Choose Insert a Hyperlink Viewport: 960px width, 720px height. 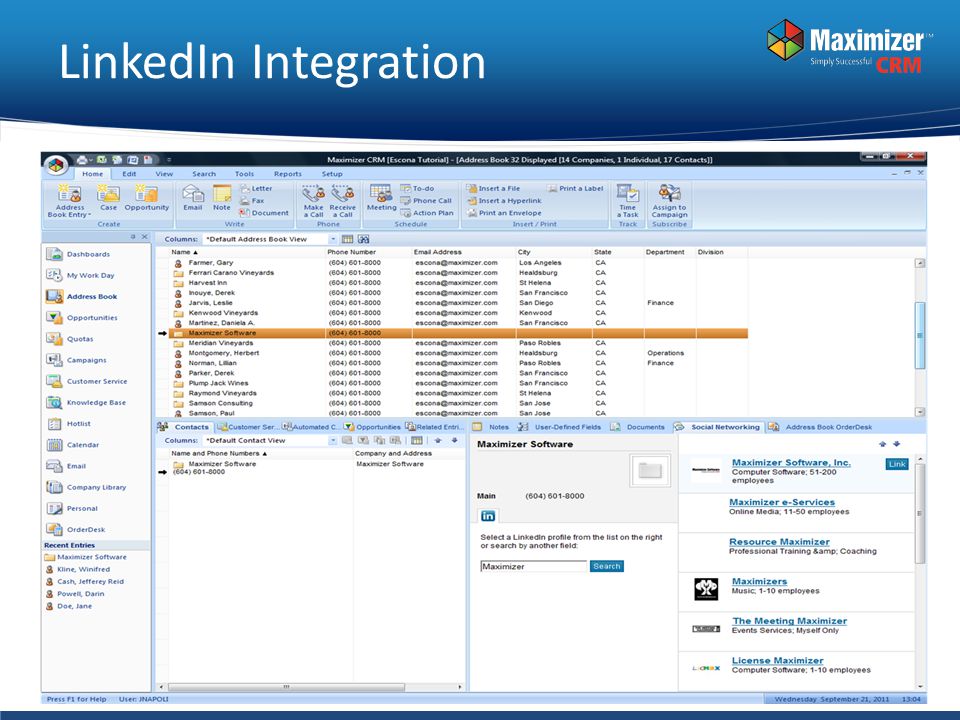(504, 201)
